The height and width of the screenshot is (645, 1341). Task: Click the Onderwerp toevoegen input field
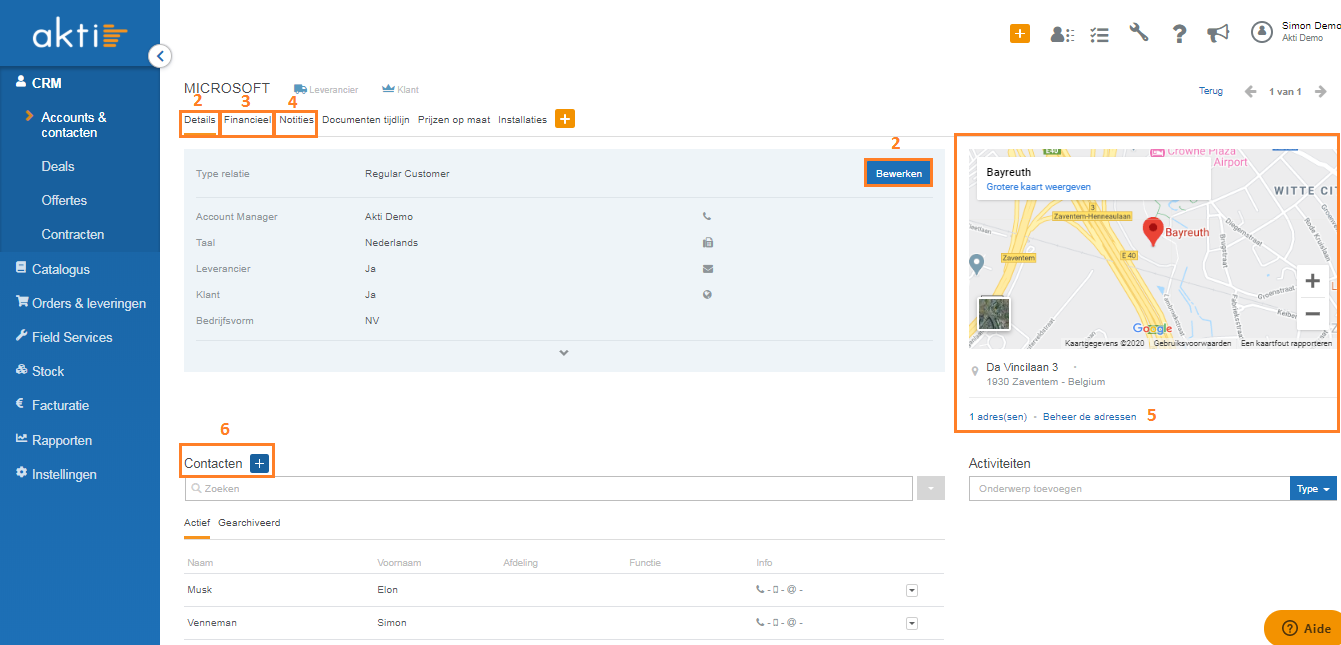click(1130, 488)
